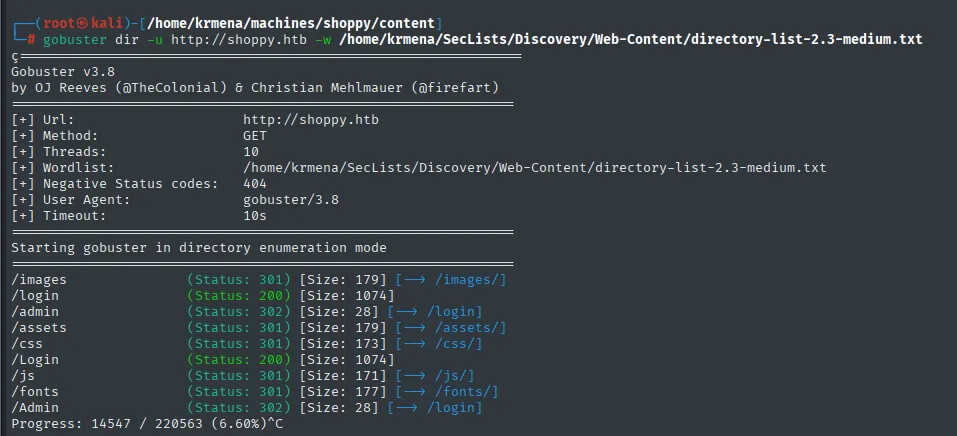Click the /fonts/ redirect target
Screen dimensions: 957x436
click(467, 391)
